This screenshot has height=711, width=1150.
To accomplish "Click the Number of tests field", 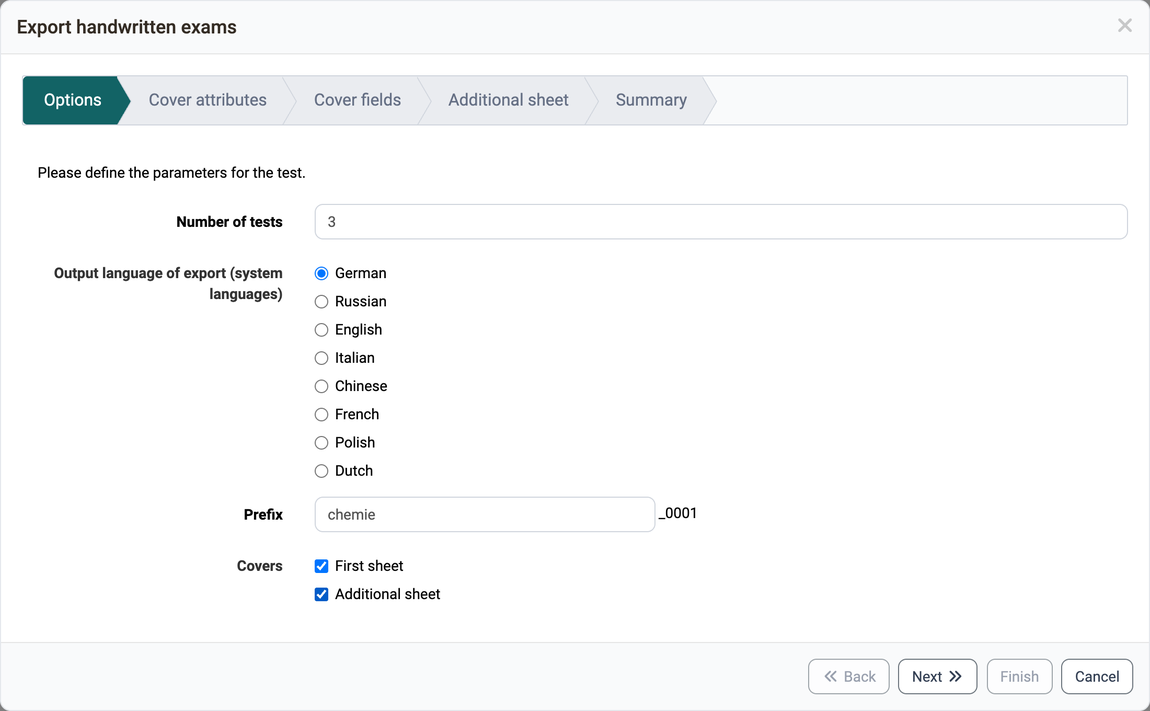I will (721, 222).
